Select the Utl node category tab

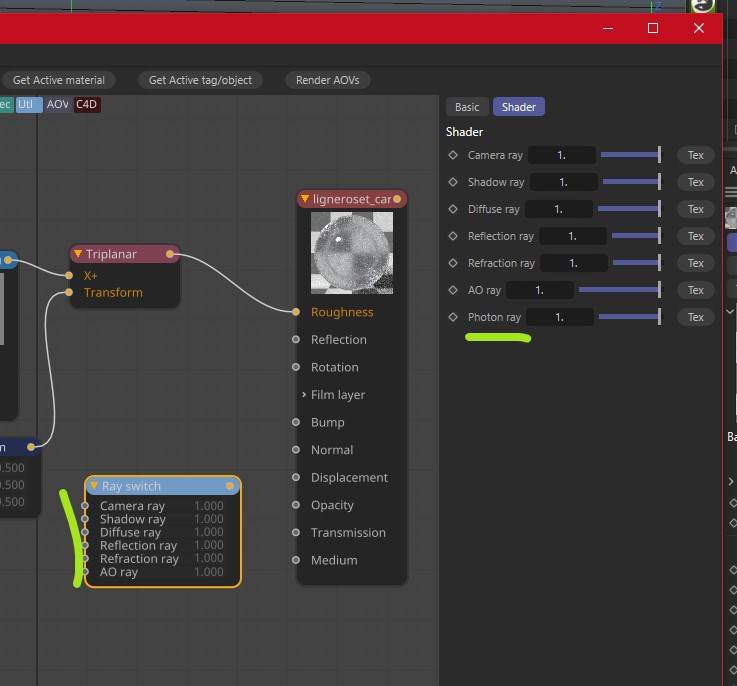[29, 104]
